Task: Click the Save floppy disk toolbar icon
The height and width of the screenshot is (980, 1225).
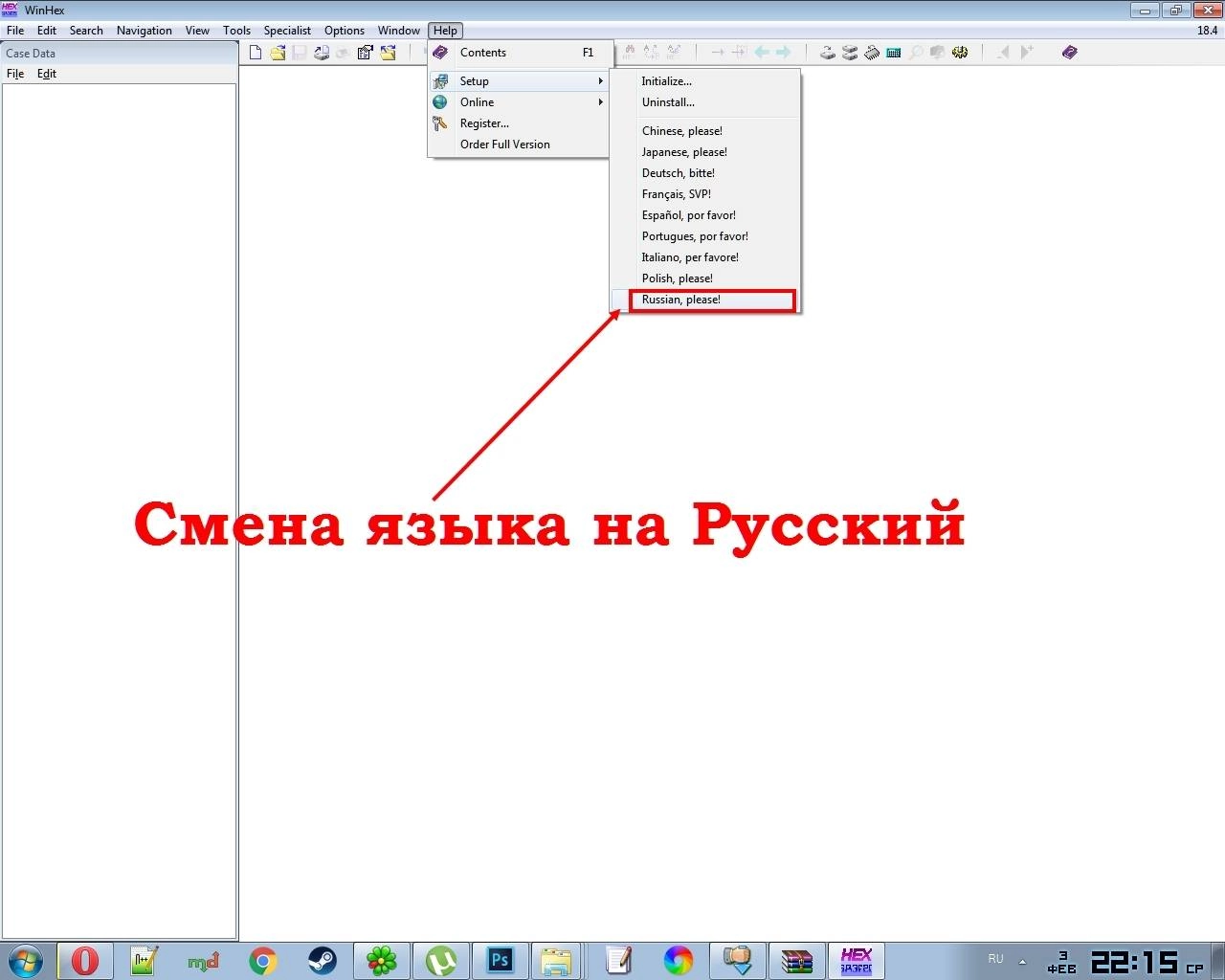Action: click(300, 53)
